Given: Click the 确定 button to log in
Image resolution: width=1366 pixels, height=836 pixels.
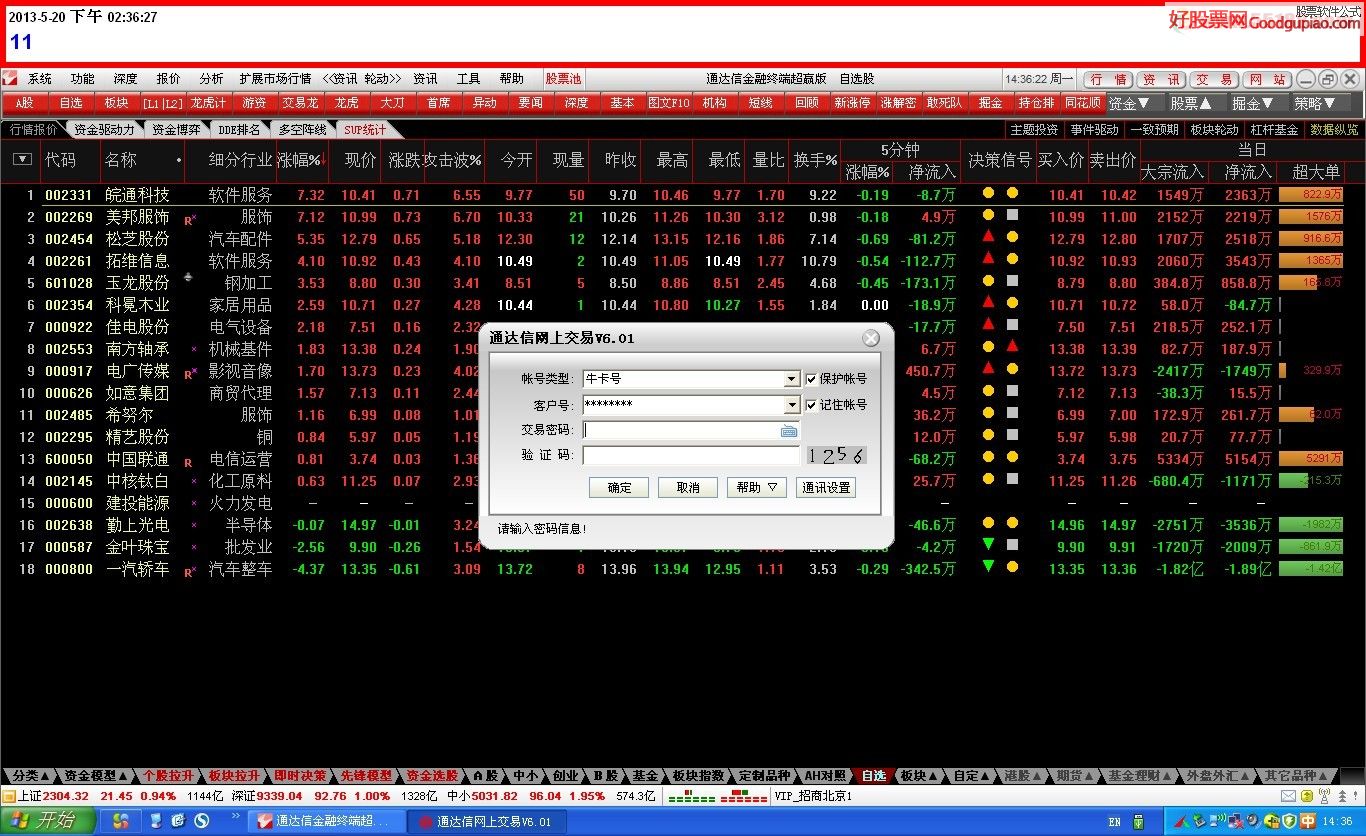Looking at the screenshot, I should coord(619,487).
